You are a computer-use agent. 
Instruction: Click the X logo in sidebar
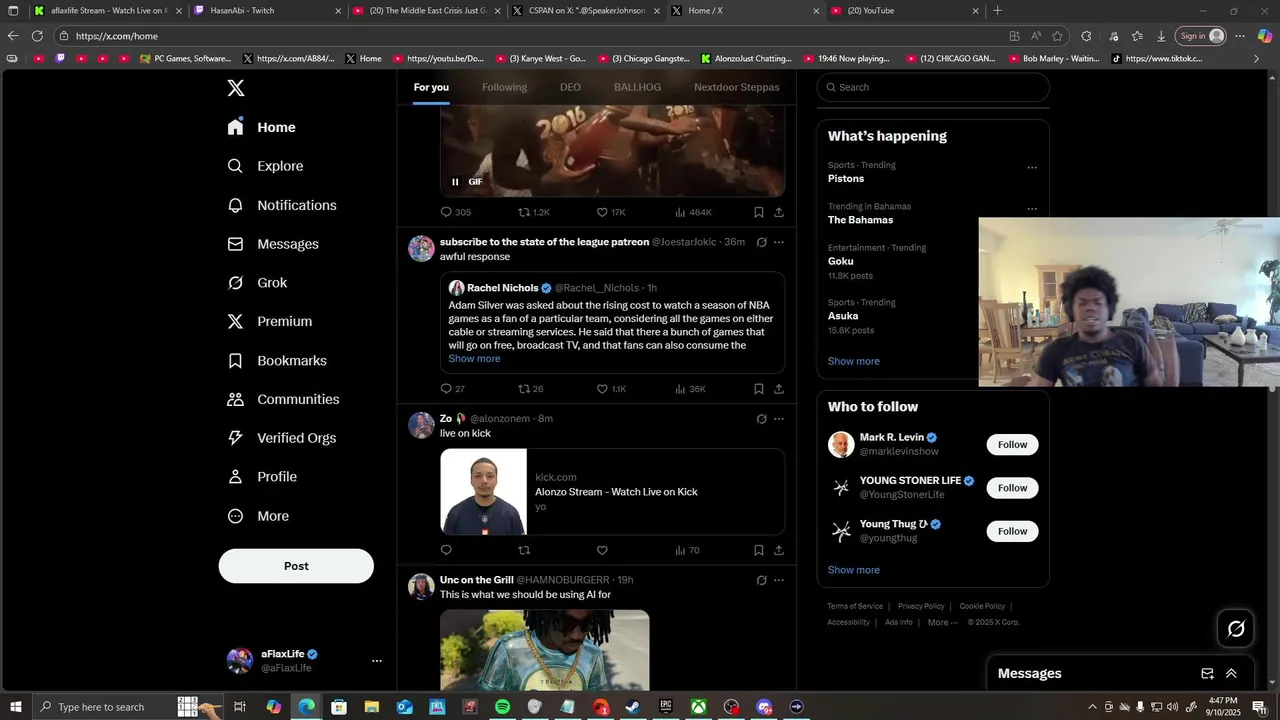pos(236,88)
